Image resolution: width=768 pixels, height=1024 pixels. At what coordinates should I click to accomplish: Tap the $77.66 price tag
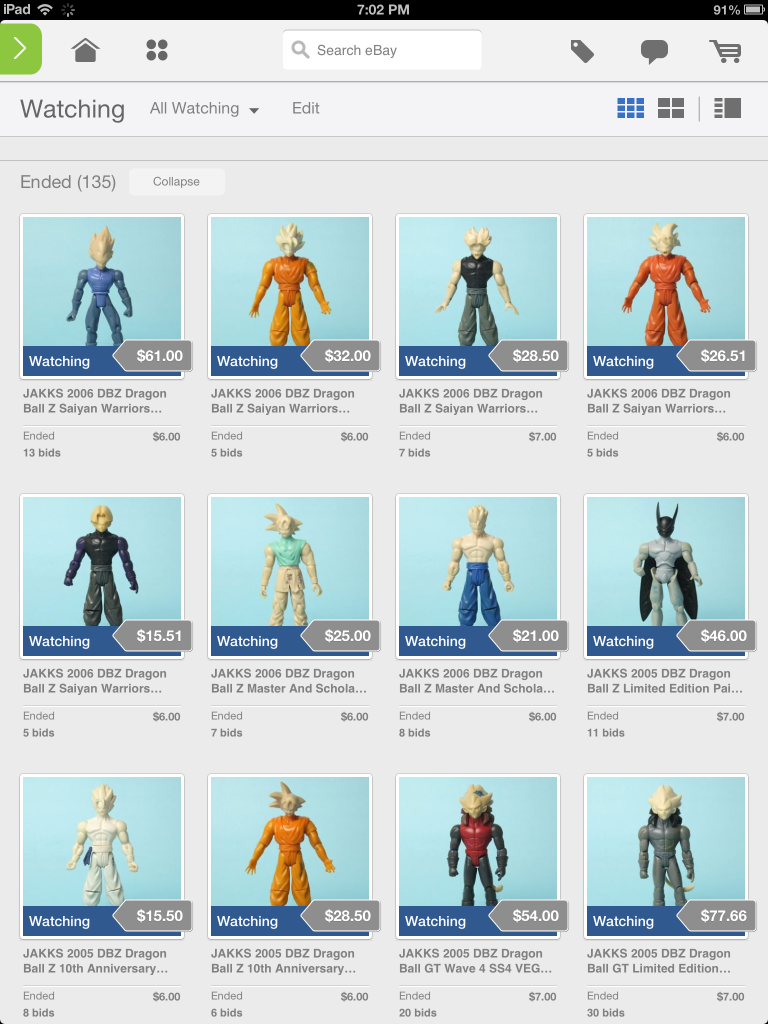click(x=717, y=916)
